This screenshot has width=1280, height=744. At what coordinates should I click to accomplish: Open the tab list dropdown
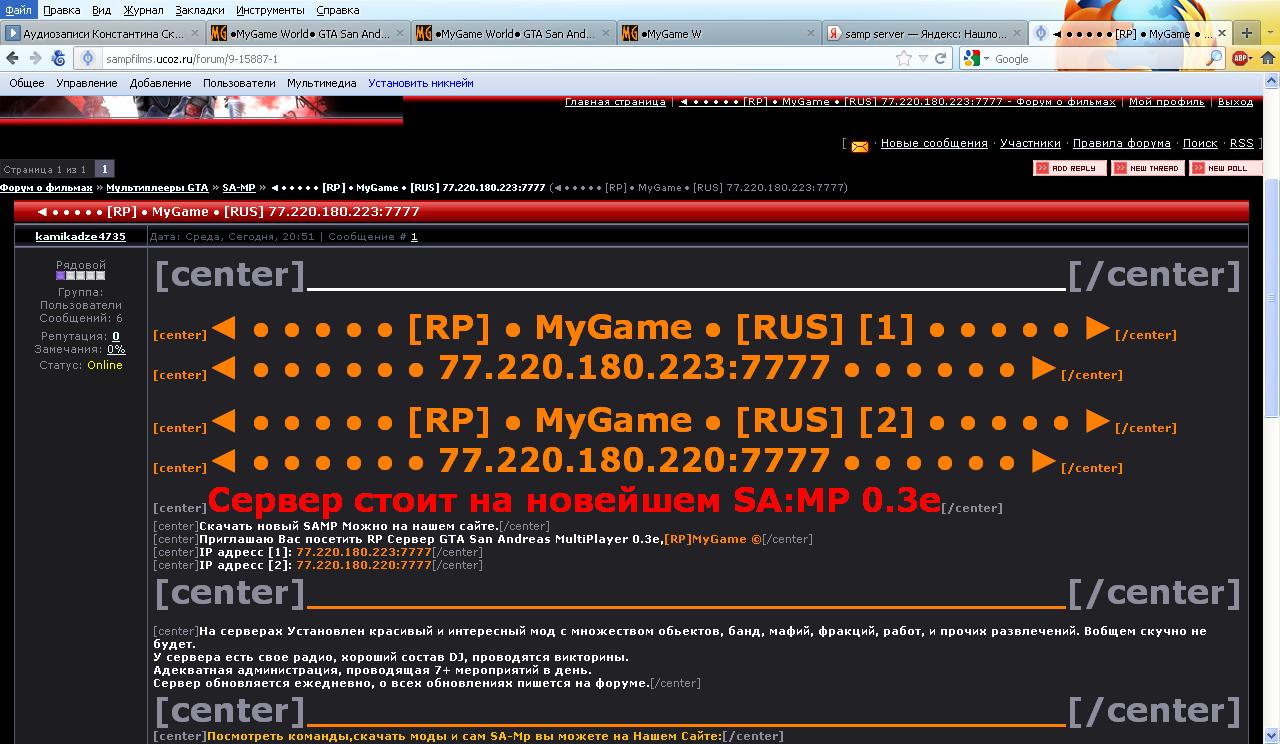1268,33
